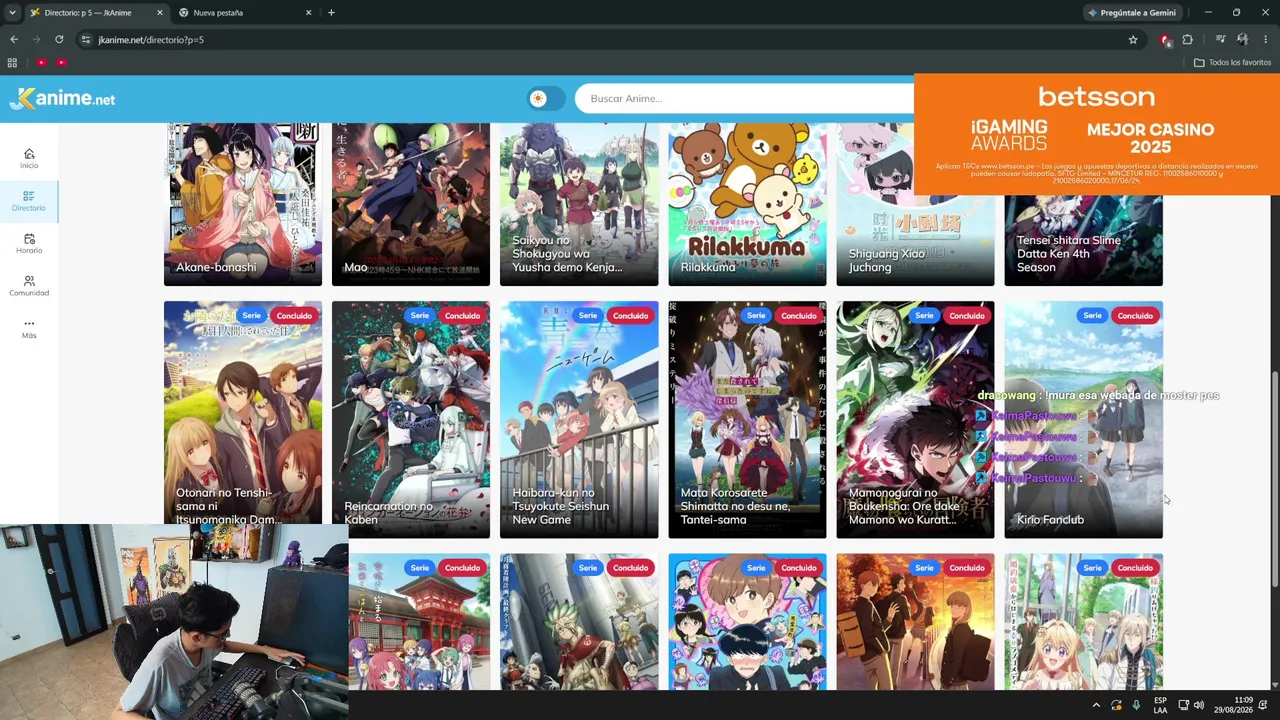Open the Todos los favoritos folder

[1232, 62]
